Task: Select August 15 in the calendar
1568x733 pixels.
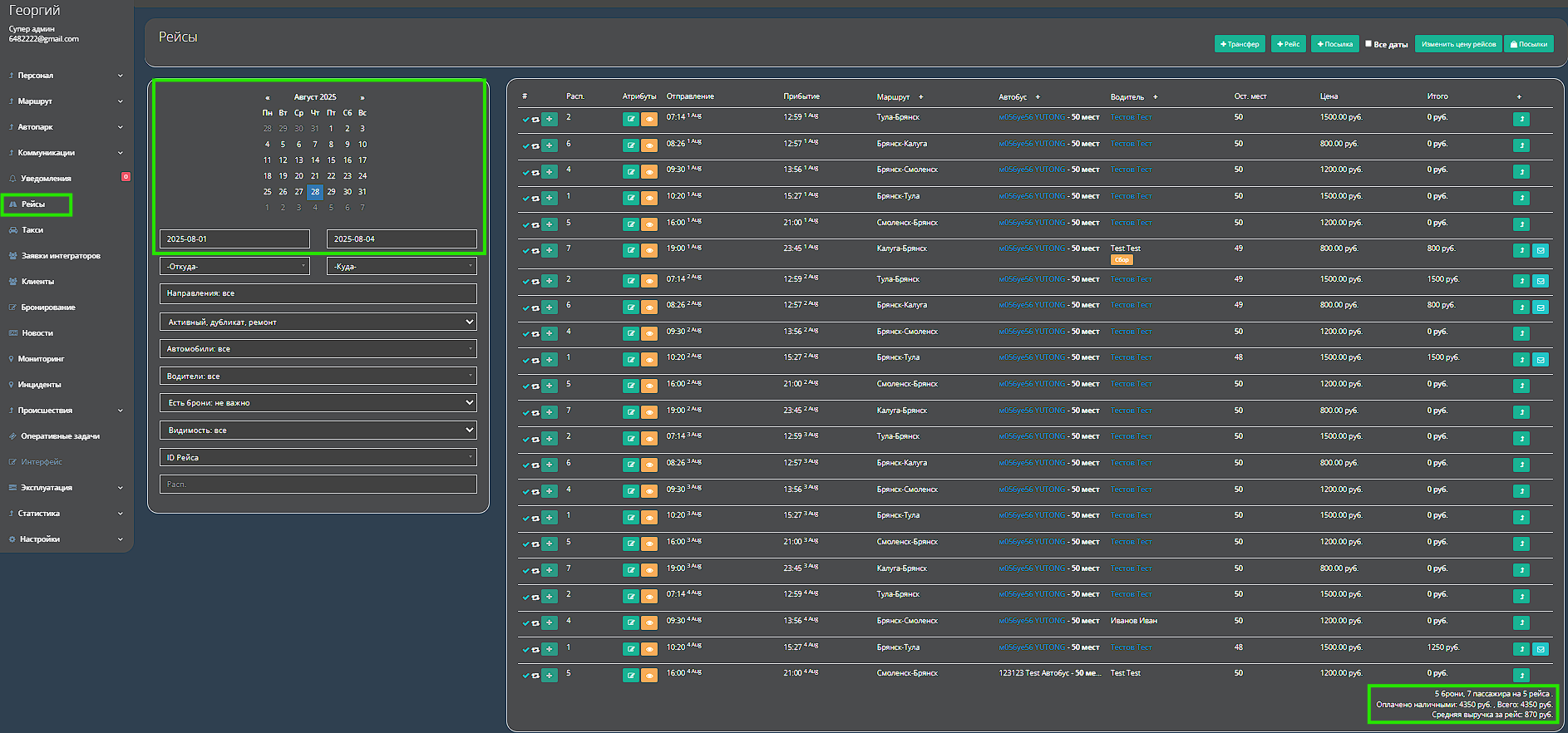Action: click(x=331, y=160)
